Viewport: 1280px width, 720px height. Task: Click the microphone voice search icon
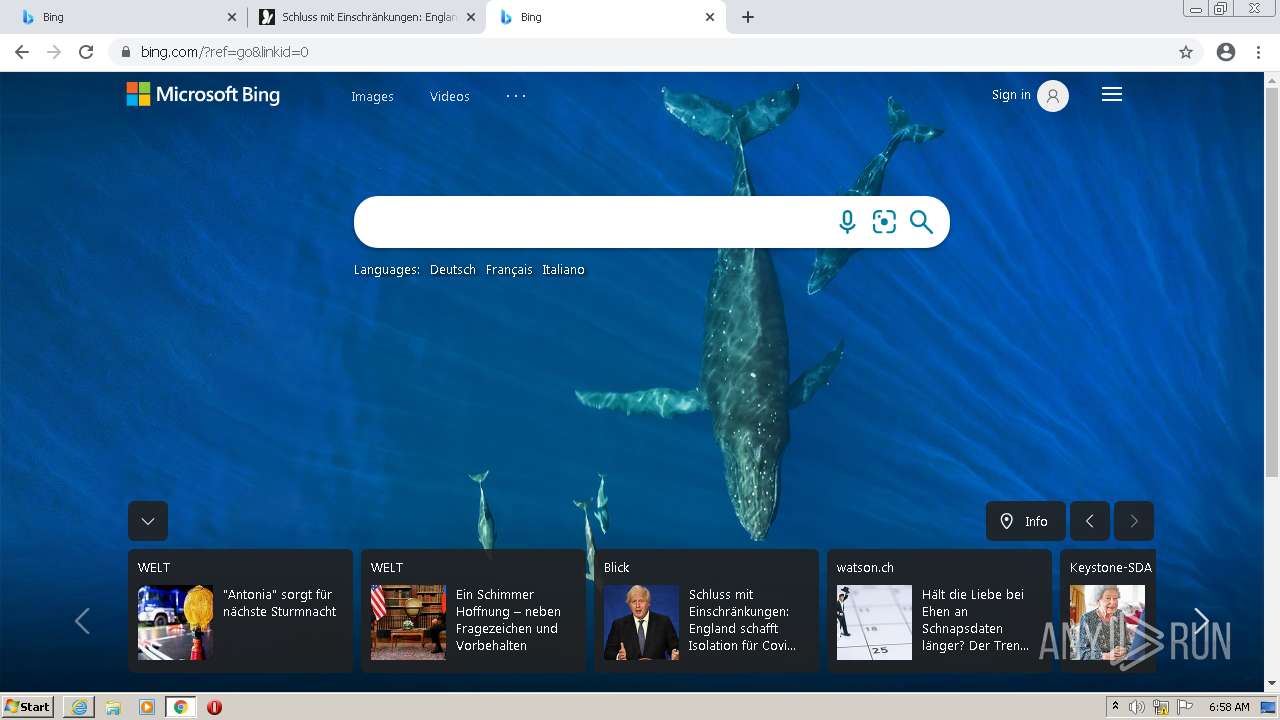(847, 222)
